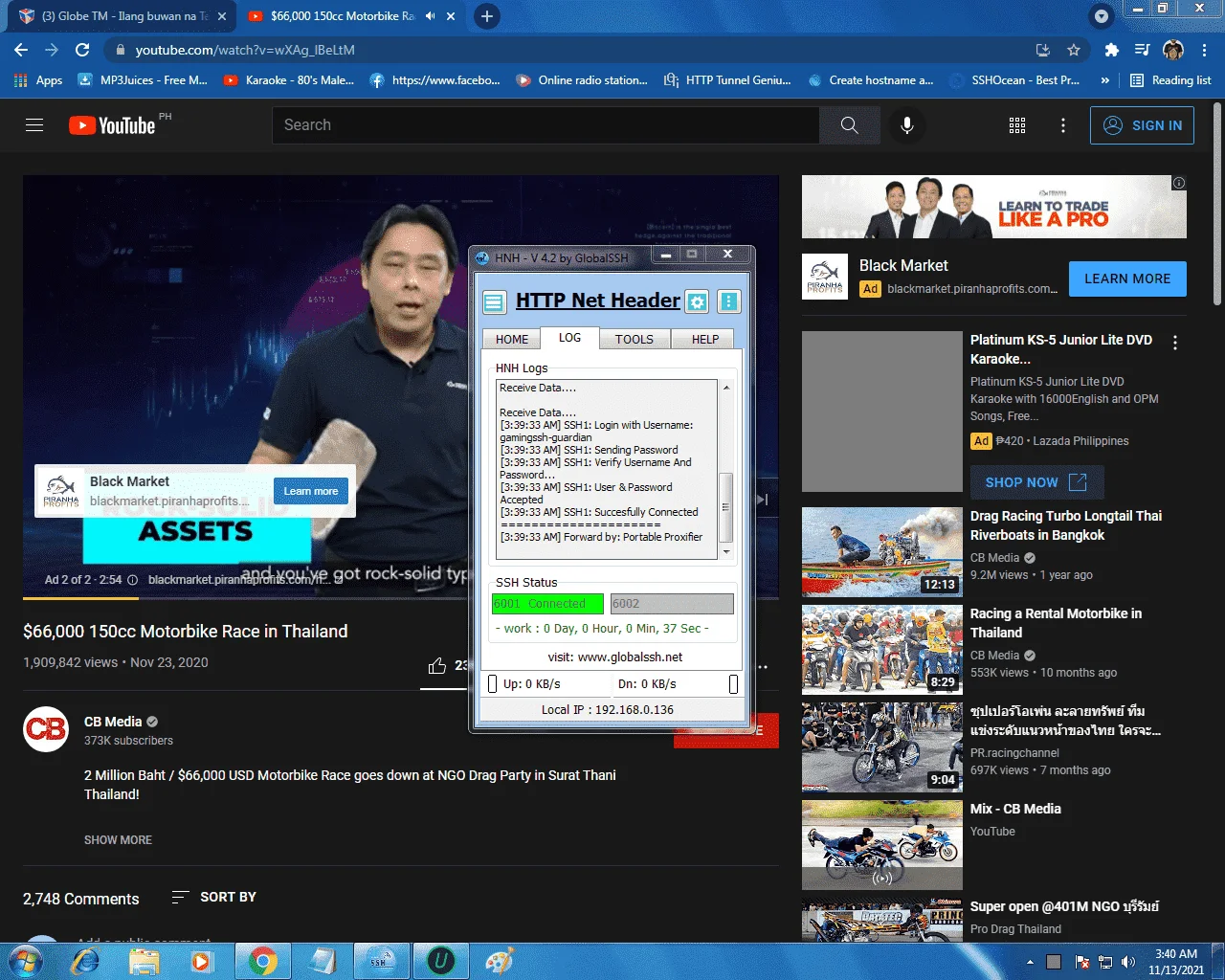Open comments SORT BY dropdown
Image resolution: width=1225 pixels, height=980 pixels.
[213, 898]
